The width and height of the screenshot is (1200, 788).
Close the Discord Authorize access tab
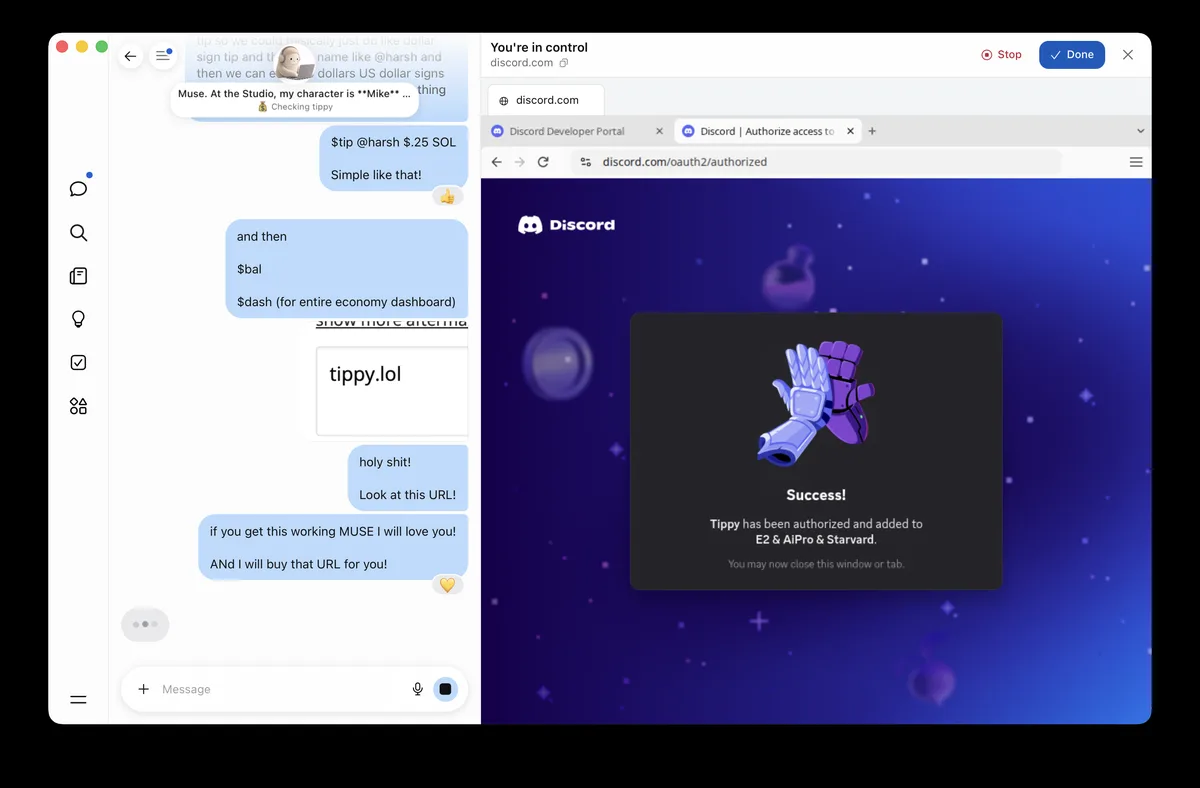[x=851, y=131]
